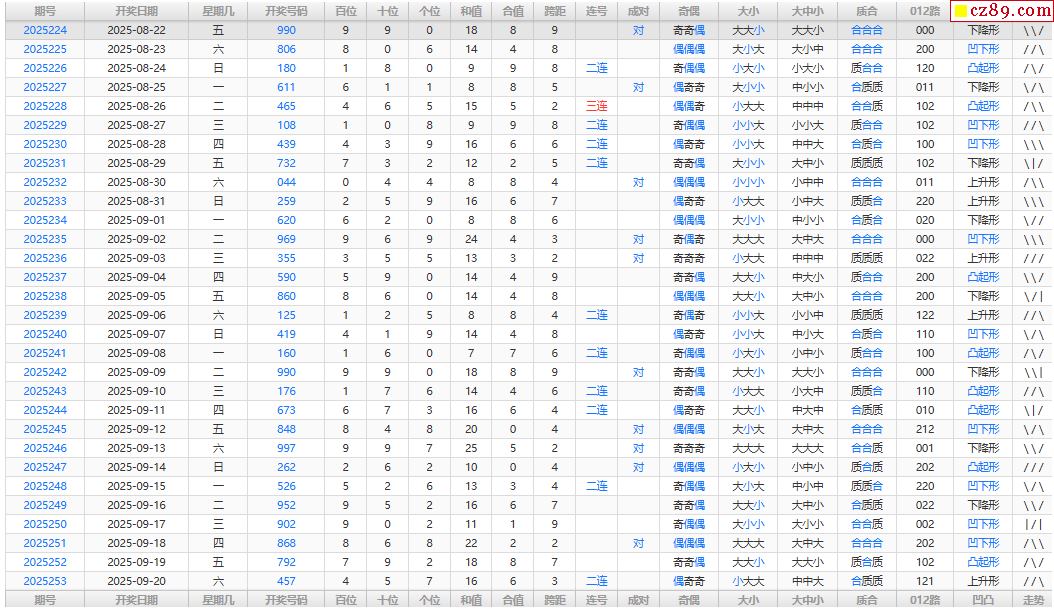Click winning number 997 in row 2025246
This screenshot has height=609, width=1054.
(286, 448)
